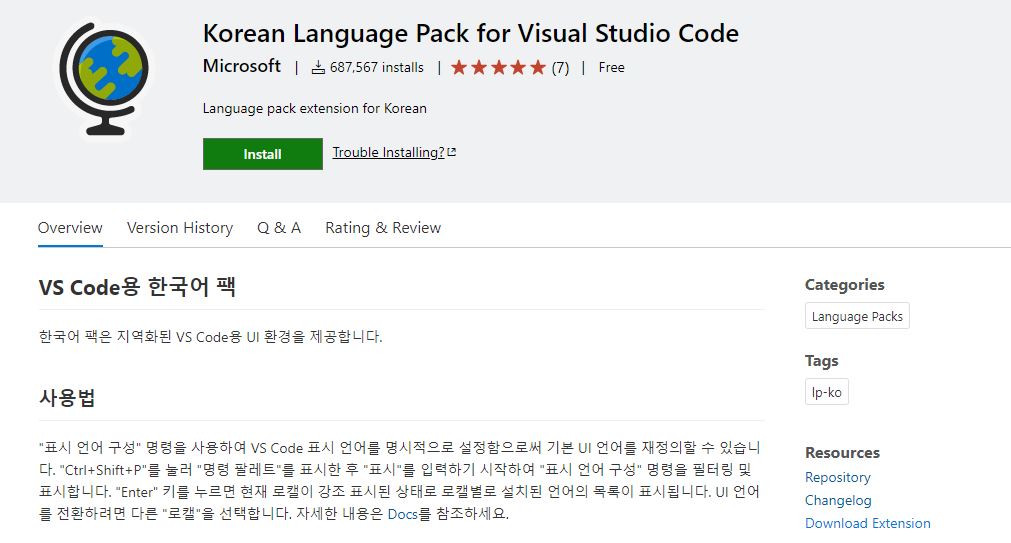1011x543 pixels.
Task: Click the (7) review count
Action: (x=560, y=68)
